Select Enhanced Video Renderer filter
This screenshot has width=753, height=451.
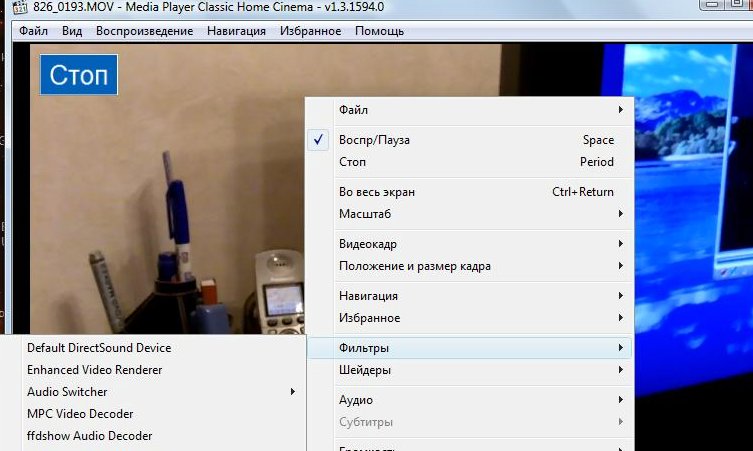click(153, 370)
